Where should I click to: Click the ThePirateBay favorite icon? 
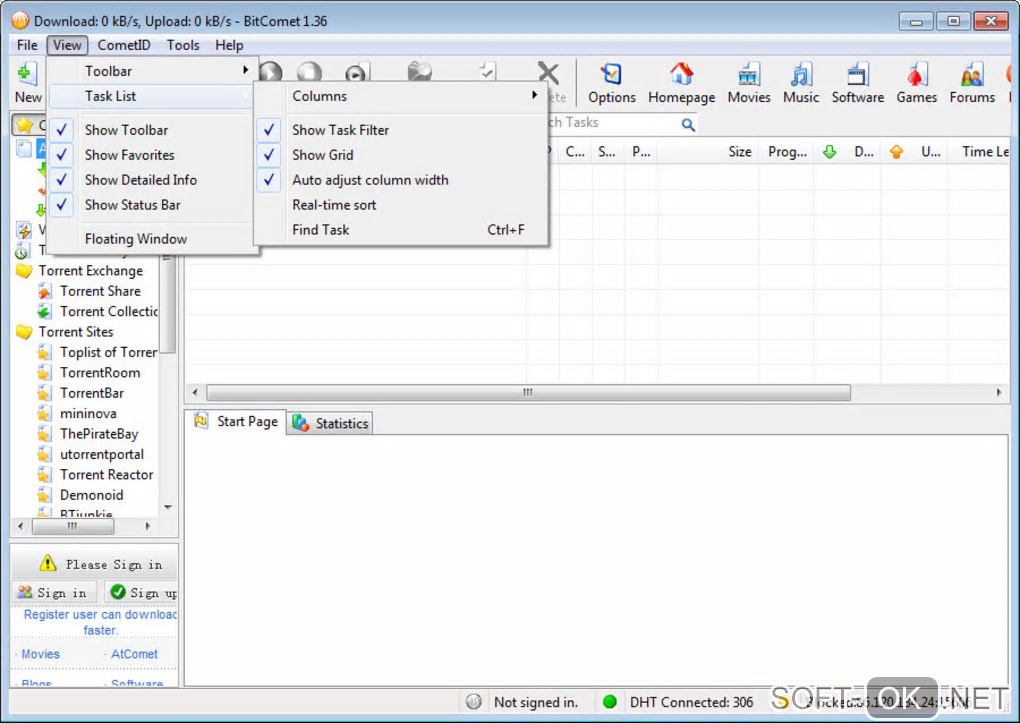[44, 434]
